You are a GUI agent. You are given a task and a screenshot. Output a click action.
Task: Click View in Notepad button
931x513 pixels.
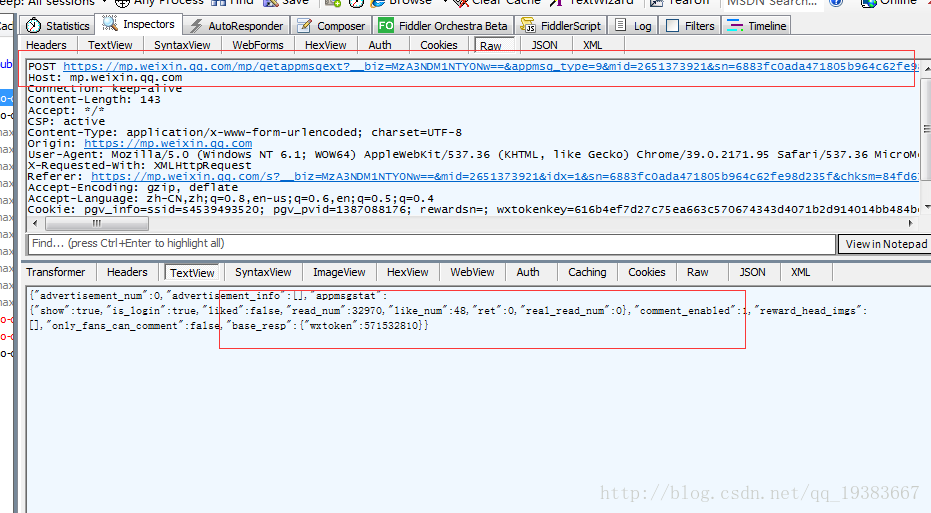885,244
